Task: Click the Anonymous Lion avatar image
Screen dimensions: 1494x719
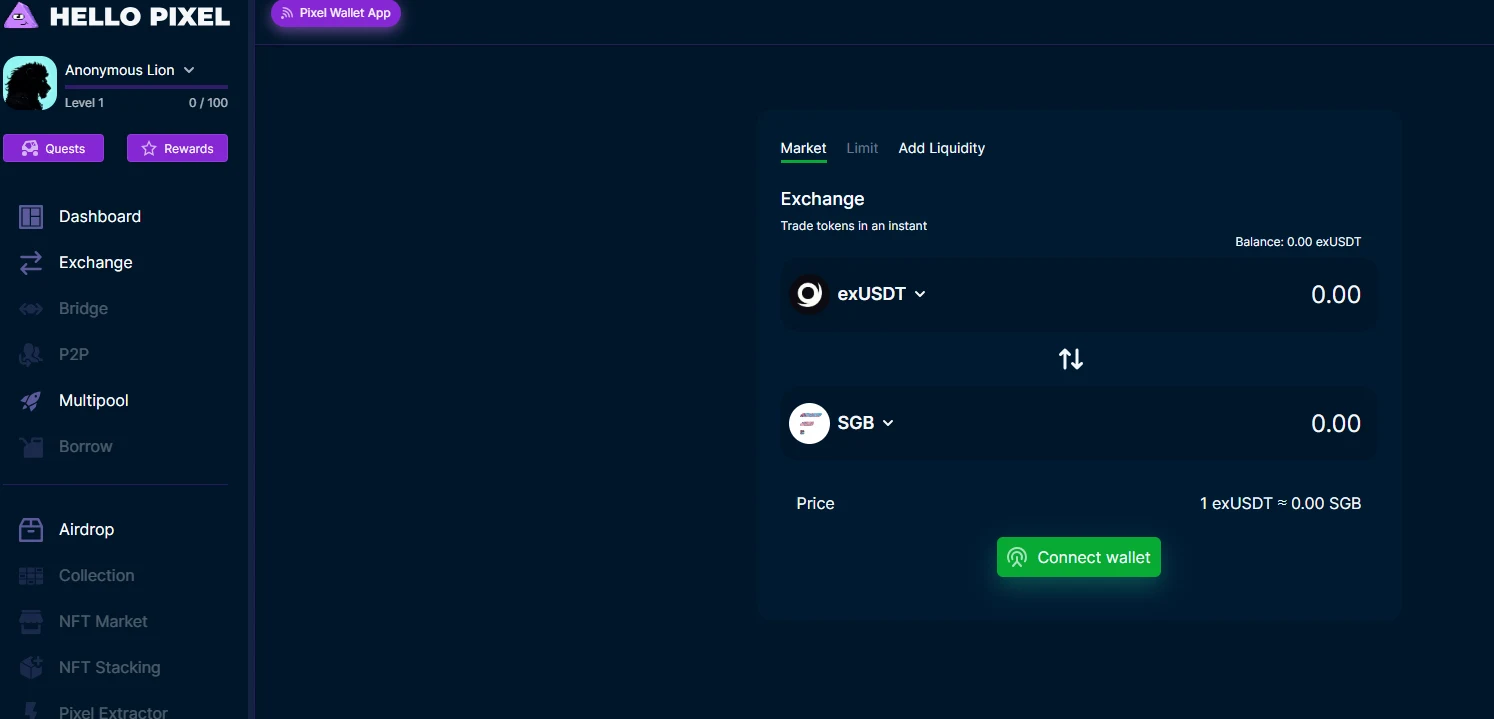Action: tap(30, 83)
